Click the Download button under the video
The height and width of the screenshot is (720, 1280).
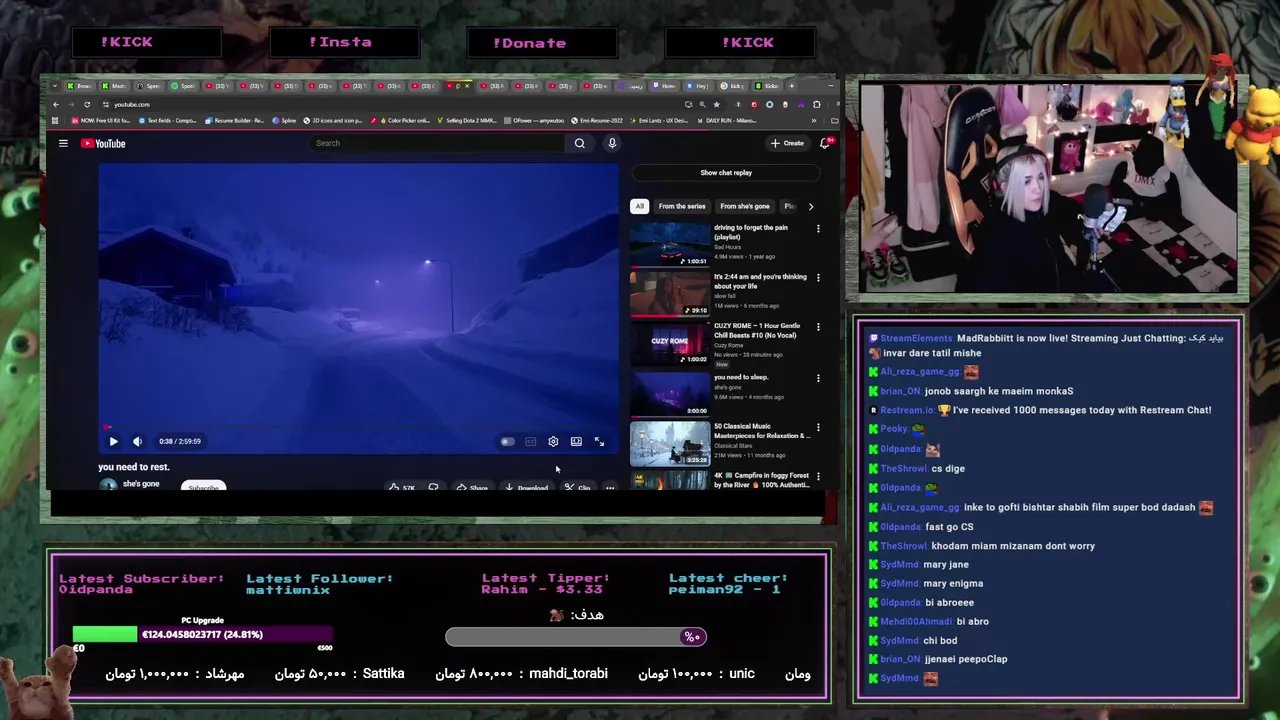coord(526,487)
